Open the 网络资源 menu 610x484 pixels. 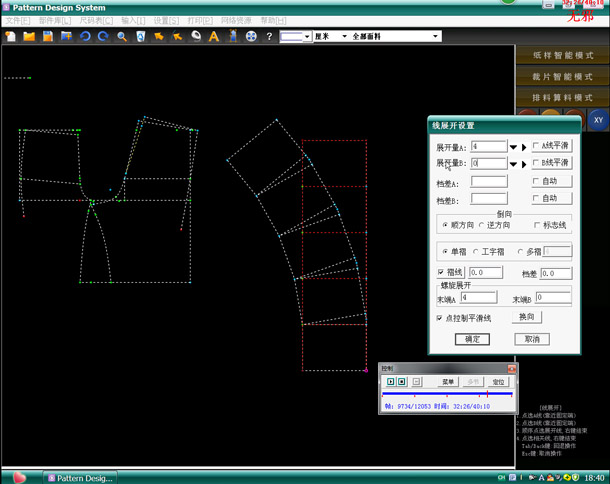(x=236, y=20)
